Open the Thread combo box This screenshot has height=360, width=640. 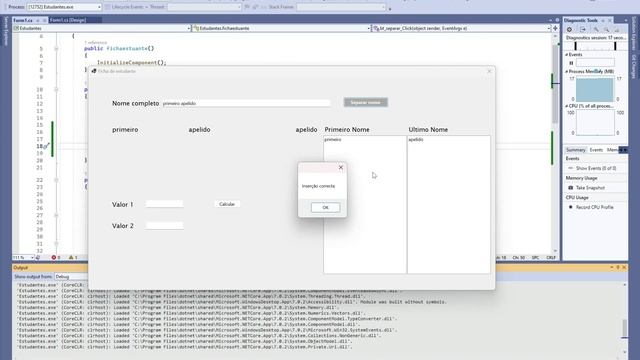pyautogui.click(x=204, y=7)
